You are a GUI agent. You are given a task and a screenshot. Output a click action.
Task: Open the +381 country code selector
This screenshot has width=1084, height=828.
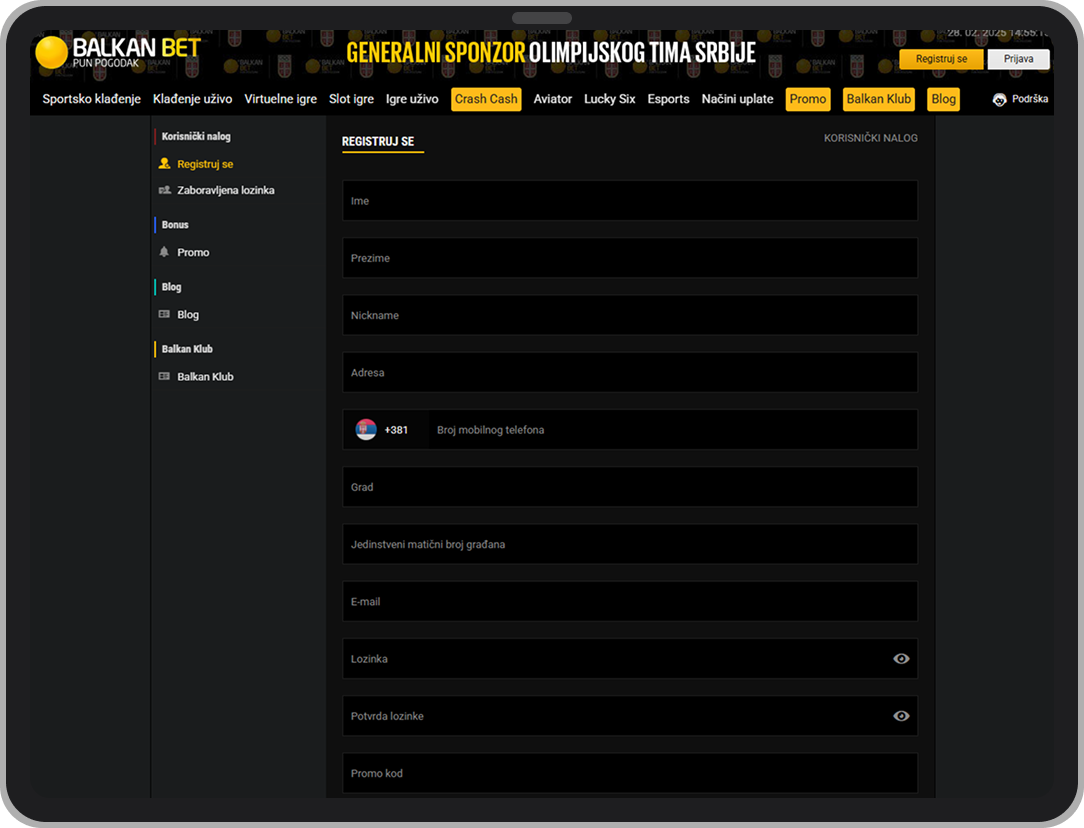pos(386,430)
